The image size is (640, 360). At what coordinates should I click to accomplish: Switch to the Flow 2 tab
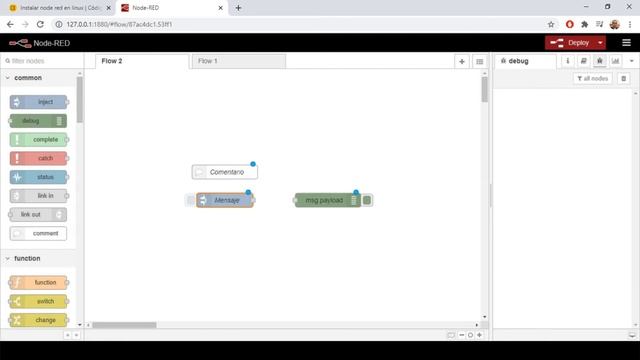[142, 61]
